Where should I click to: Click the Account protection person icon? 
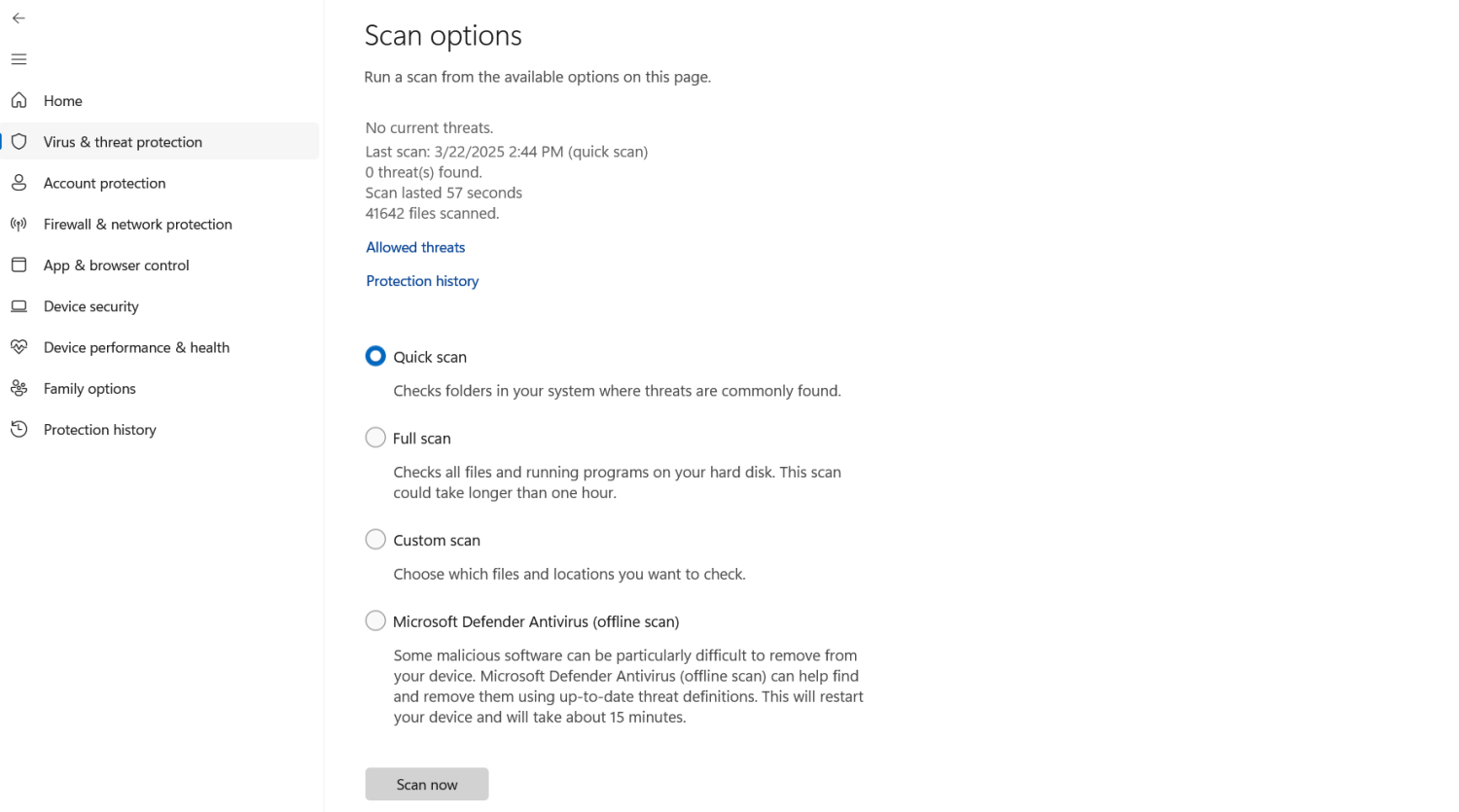[x=18, y=183]
